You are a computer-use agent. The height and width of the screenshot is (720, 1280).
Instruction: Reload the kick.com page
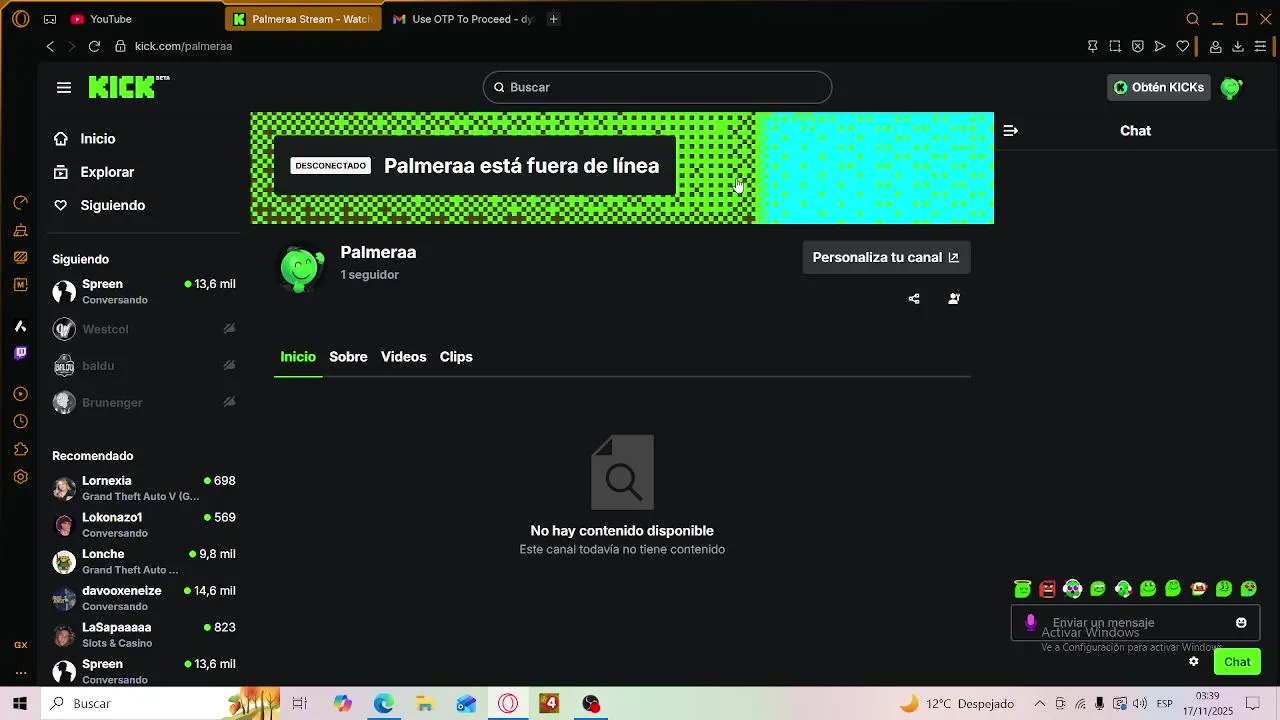tap(94, 46)
